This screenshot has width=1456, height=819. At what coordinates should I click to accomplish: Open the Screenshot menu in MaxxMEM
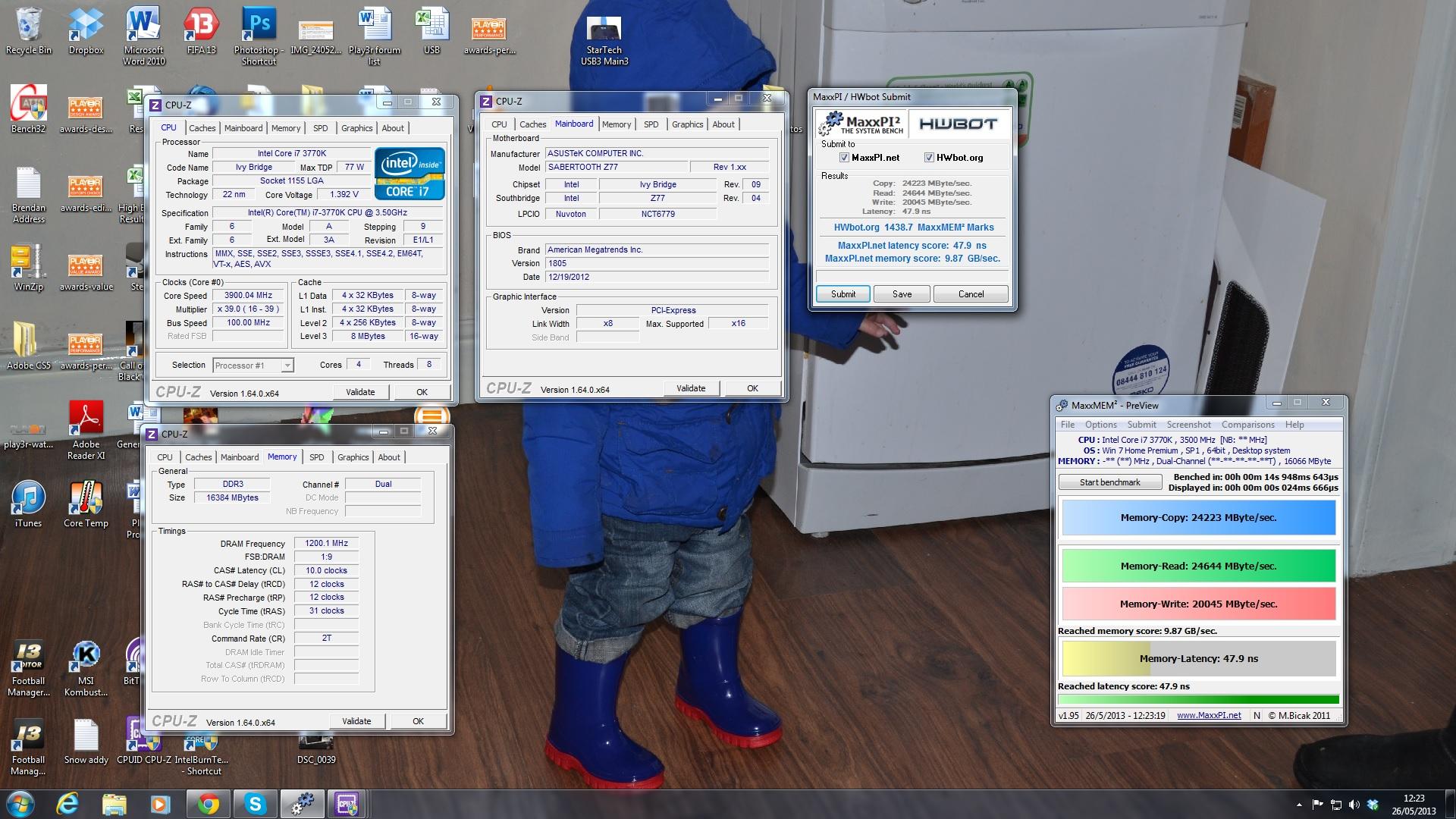pos(1188,425)
